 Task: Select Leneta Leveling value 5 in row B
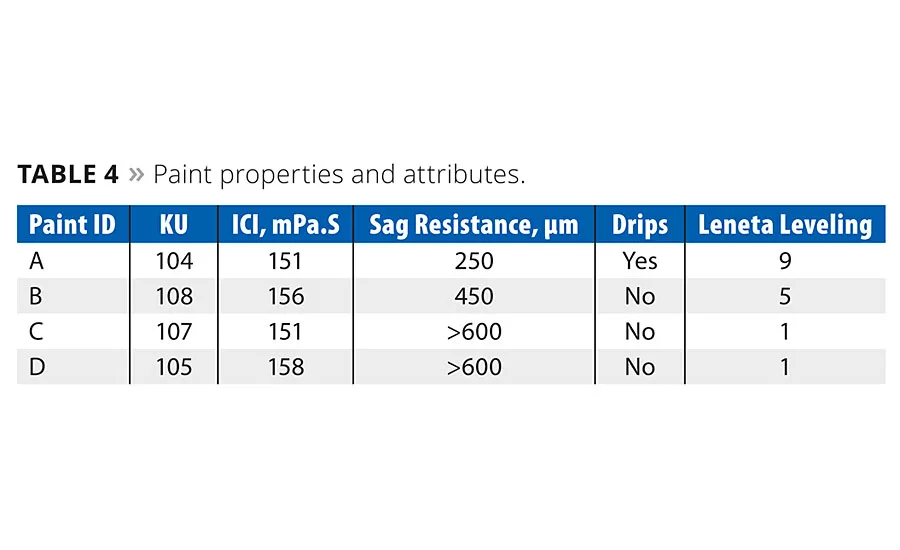click(785, 297)
